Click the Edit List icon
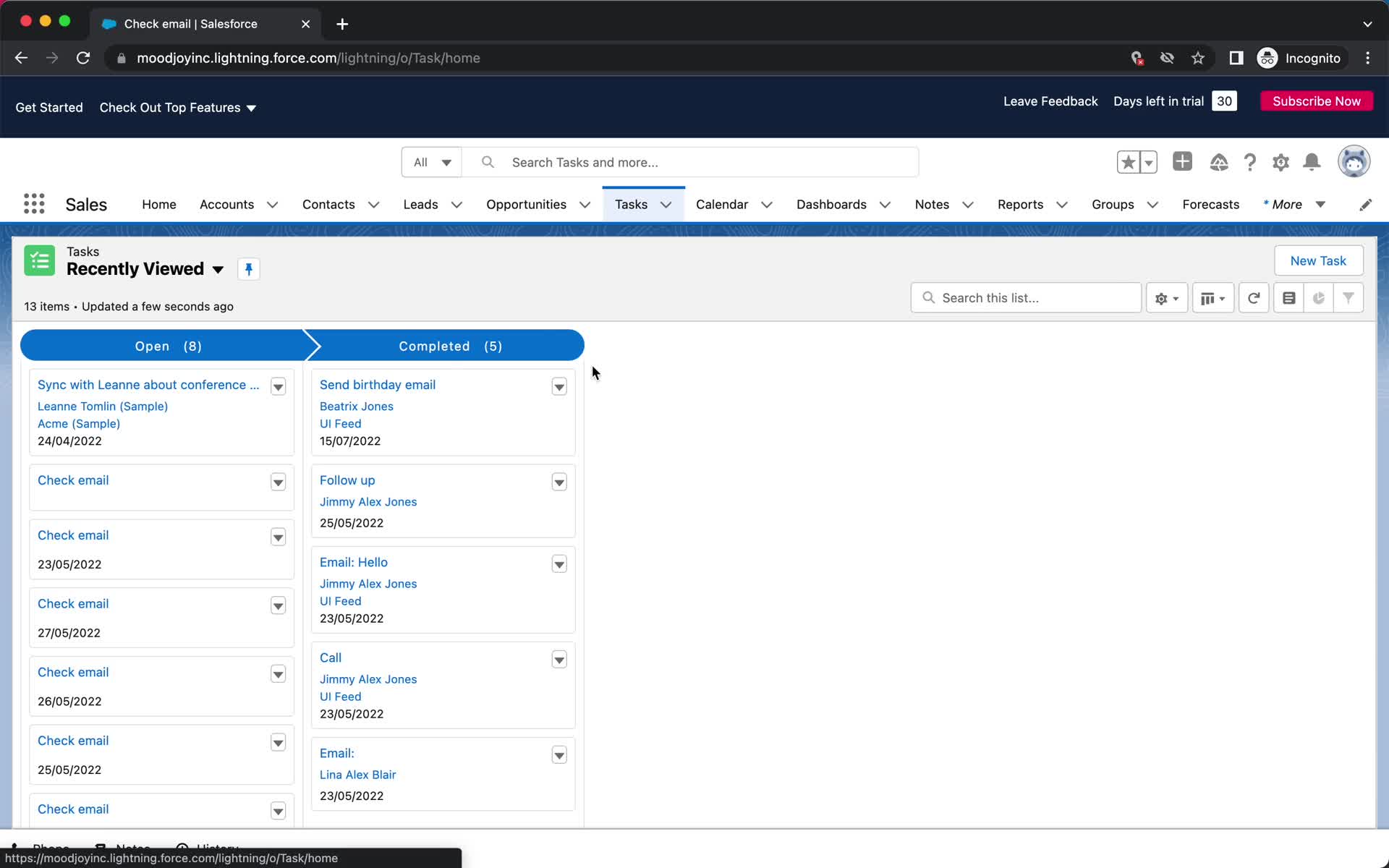The height and width of the screenshot is (868, 1389). pos(1288,298)
